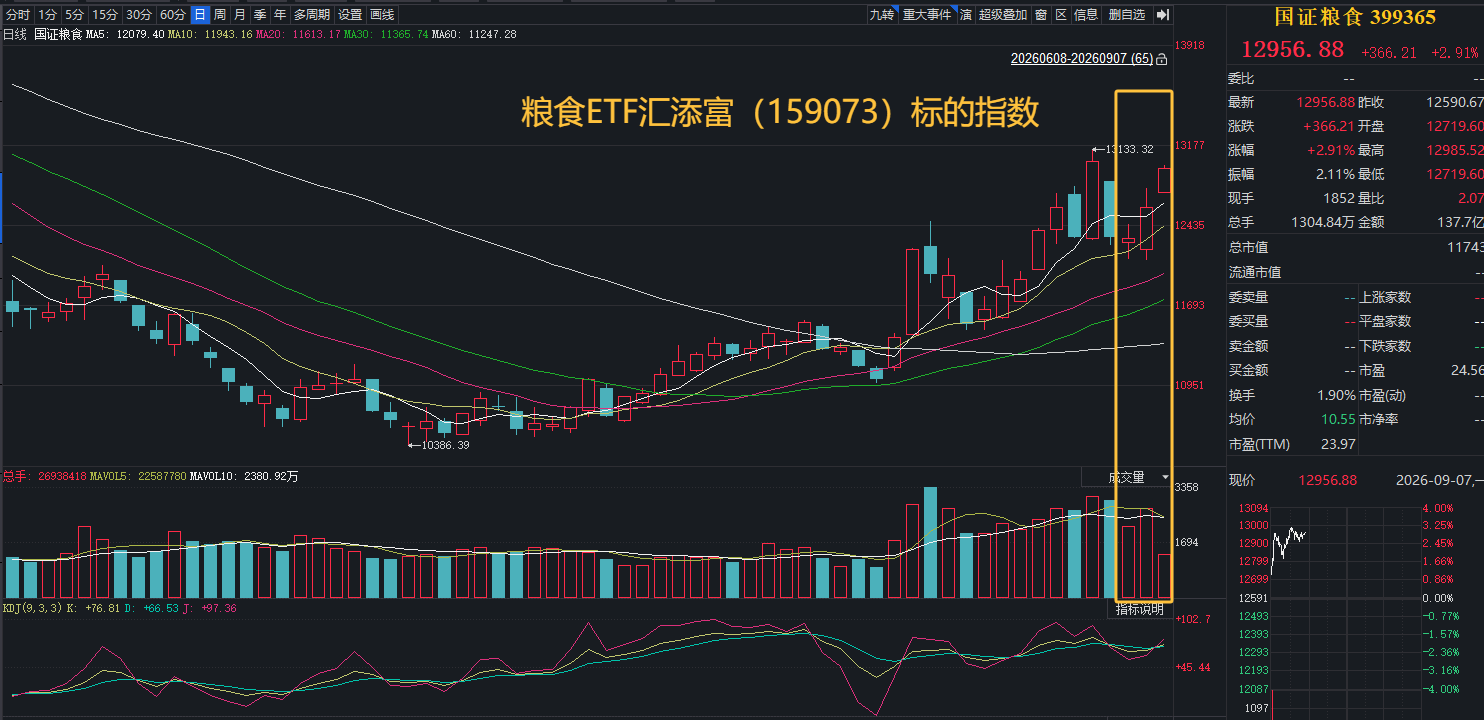Click the 涨幅 value +2.91%

1331,150
